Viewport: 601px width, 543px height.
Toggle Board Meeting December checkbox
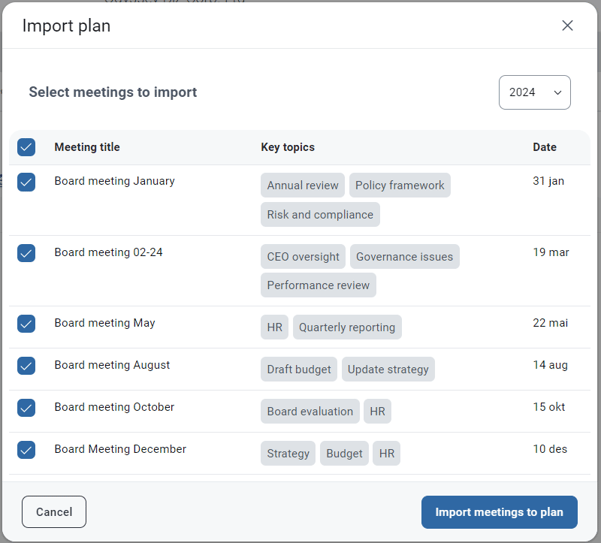tap(26, 450)
